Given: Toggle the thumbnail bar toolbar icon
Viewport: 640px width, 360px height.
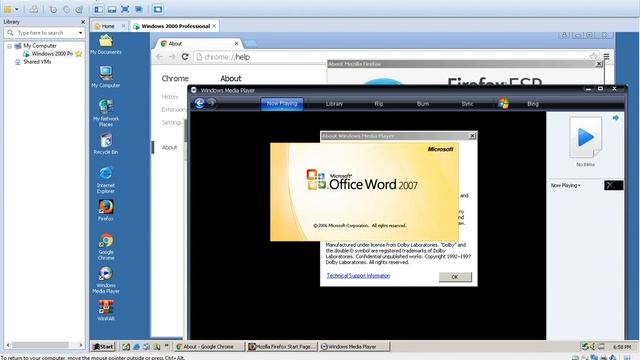Looking at the screenshot, I should pyautogui.click(x=112, y=9).
